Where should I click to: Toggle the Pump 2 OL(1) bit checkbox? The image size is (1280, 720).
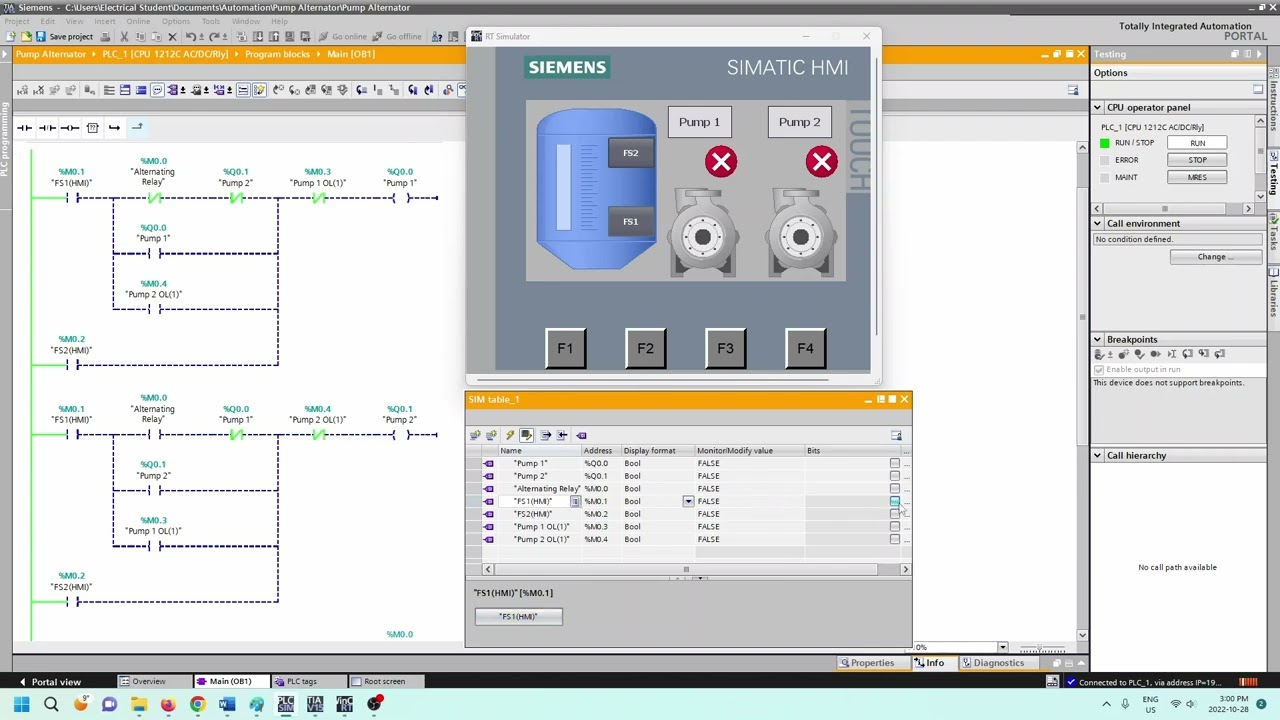pos(894,540)
